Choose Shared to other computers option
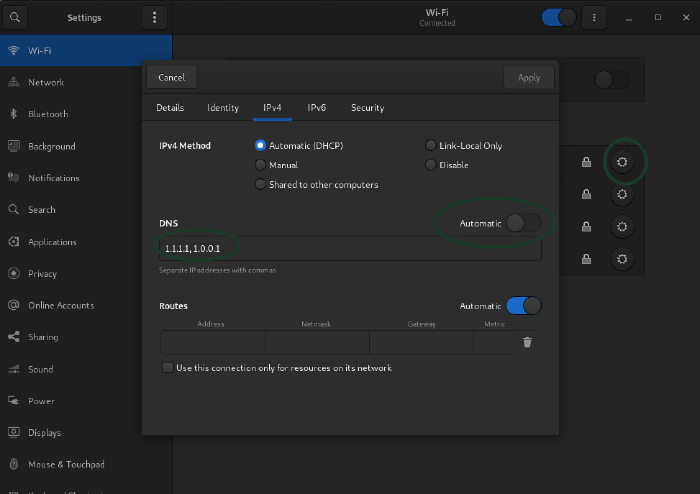Image resolution: width=700 pixels, height=494 pixels. [261, 185]
